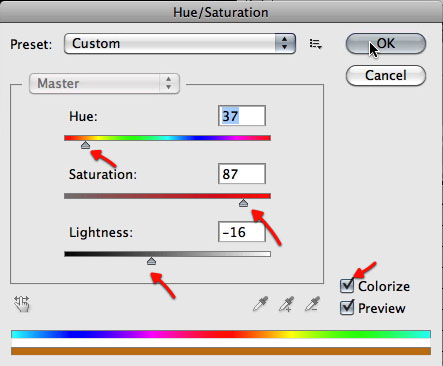Select the plain eyedropper tool
Viewport: 443px width, 366px height.
tap(260, 303)
